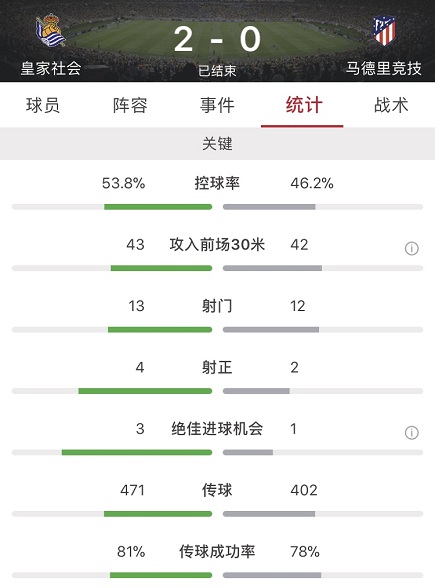Select the 传球成功率 stat label

tap(217, 552)
